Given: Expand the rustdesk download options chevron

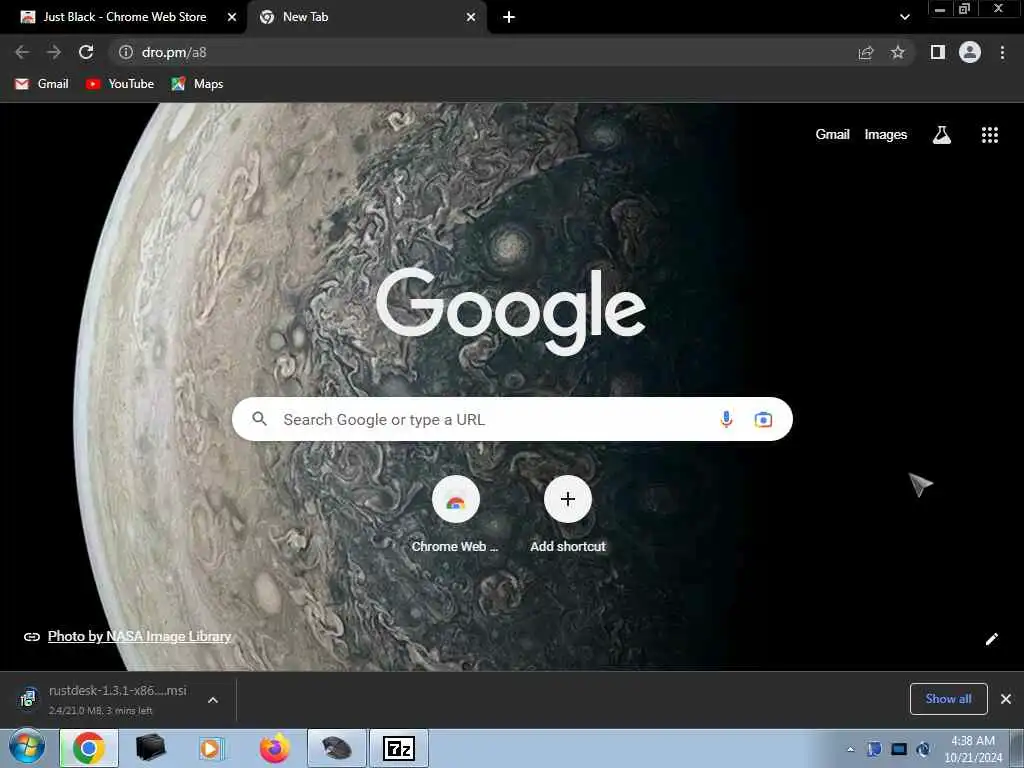Looking at the screenshot, I should pyautogui.click(x=213, y=700).
